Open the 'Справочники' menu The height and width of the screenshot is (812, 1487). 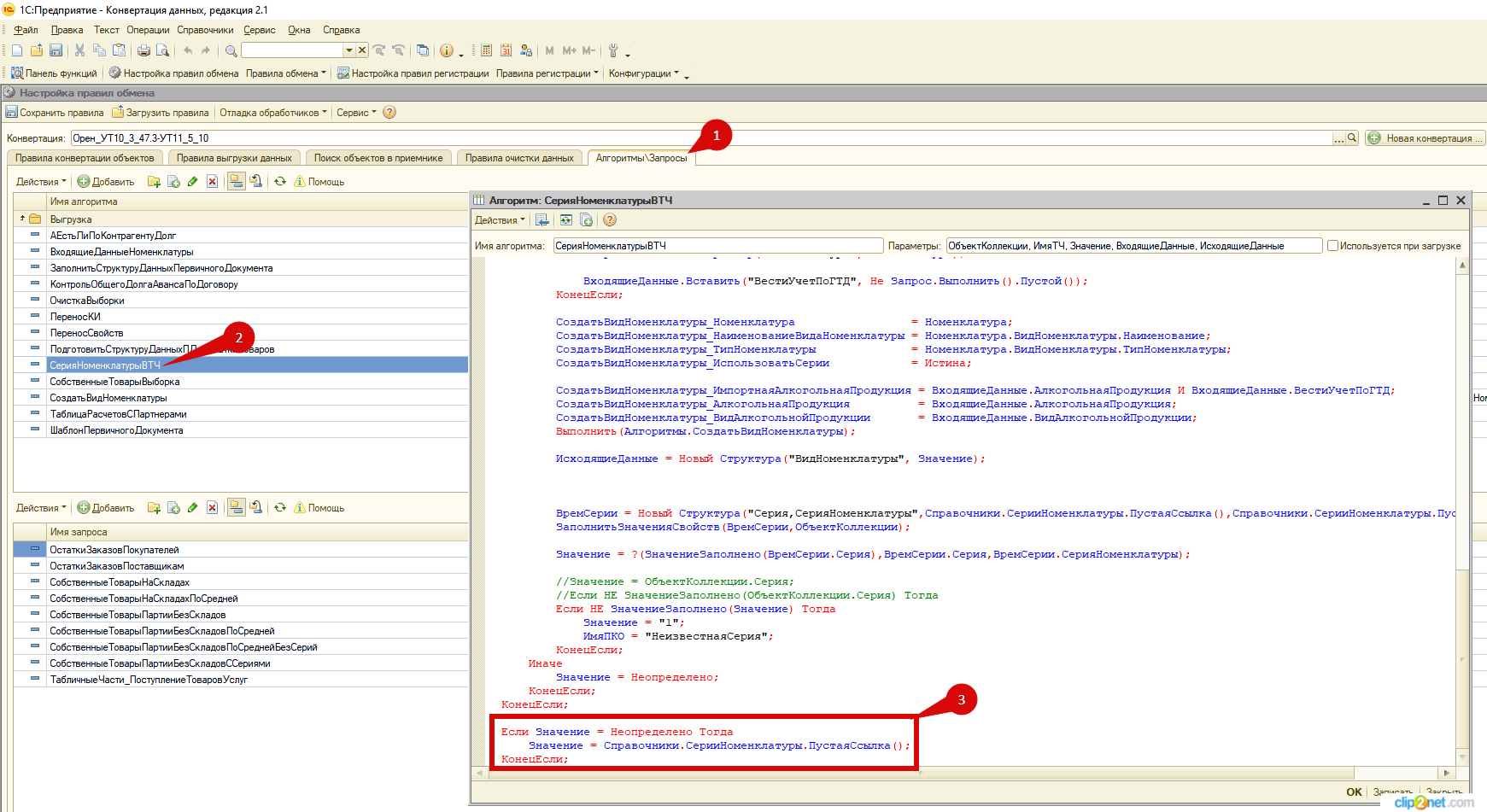[x=205, y=30]
